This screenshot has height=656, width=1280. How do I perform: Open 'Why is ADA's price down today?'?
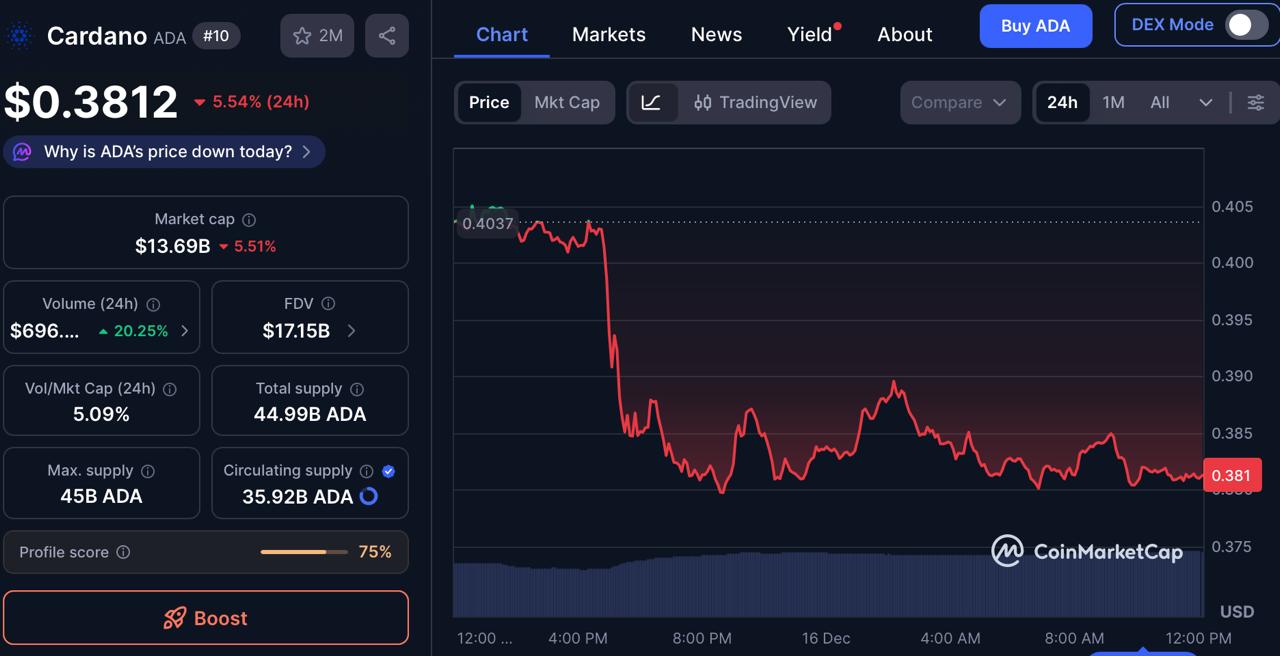tap(164, 151)
